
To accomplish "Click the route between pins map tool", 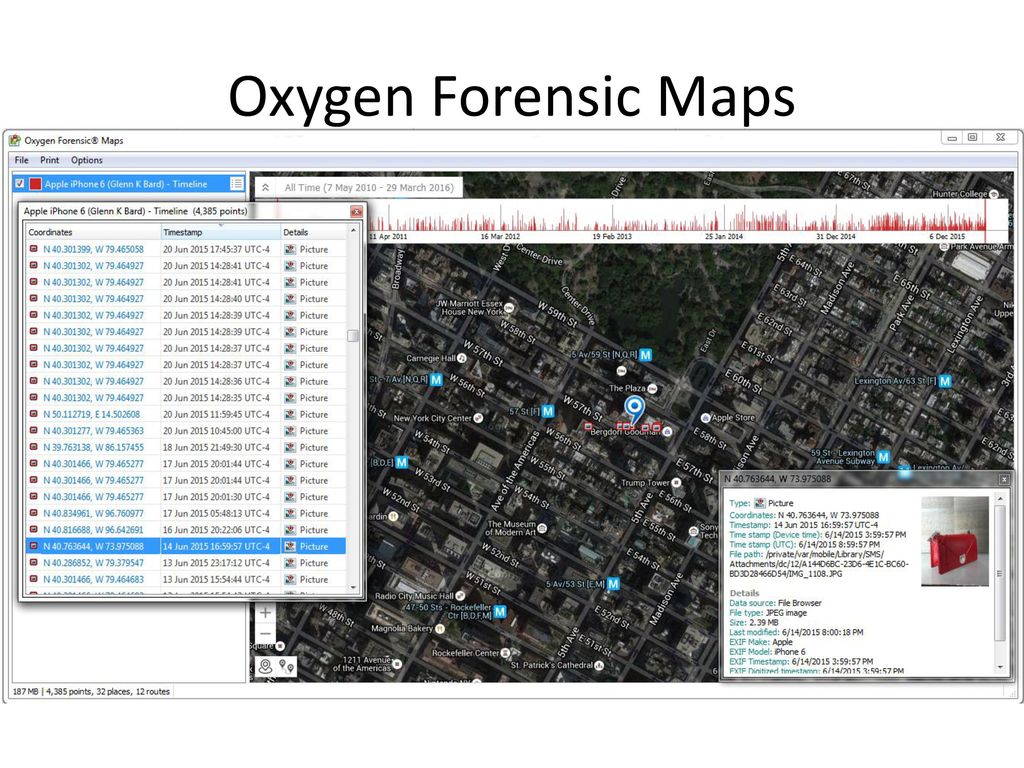I will [x=287, y=666].
